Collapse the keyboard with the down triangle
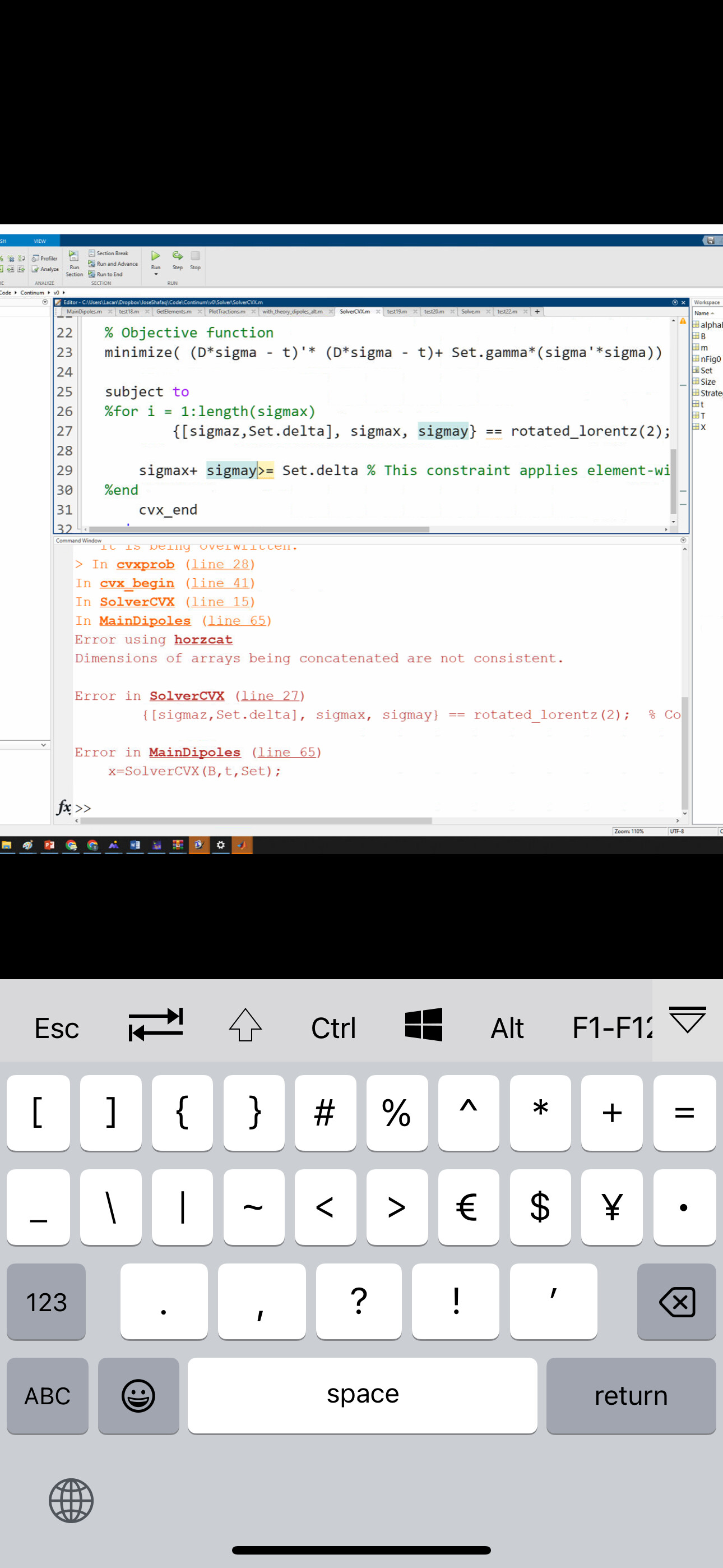Screen dimensions: 723x1568 click(x=687, y=1020)
